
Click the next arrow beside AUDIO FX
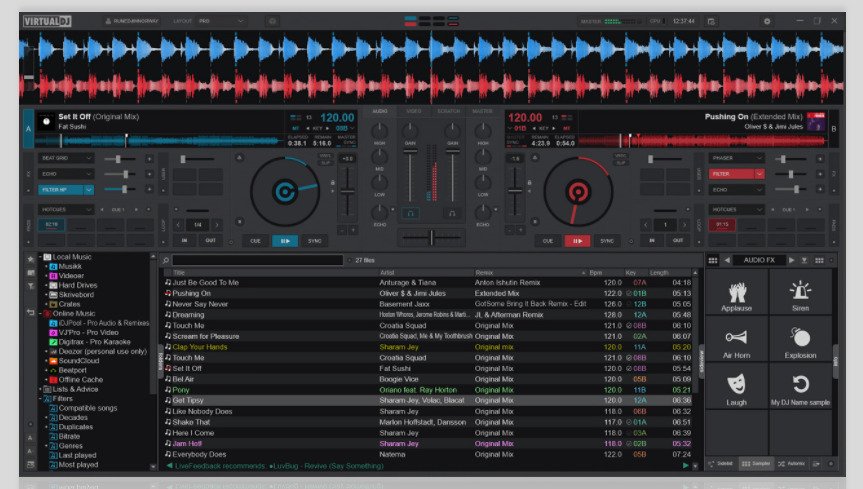[x=791, y=260]
